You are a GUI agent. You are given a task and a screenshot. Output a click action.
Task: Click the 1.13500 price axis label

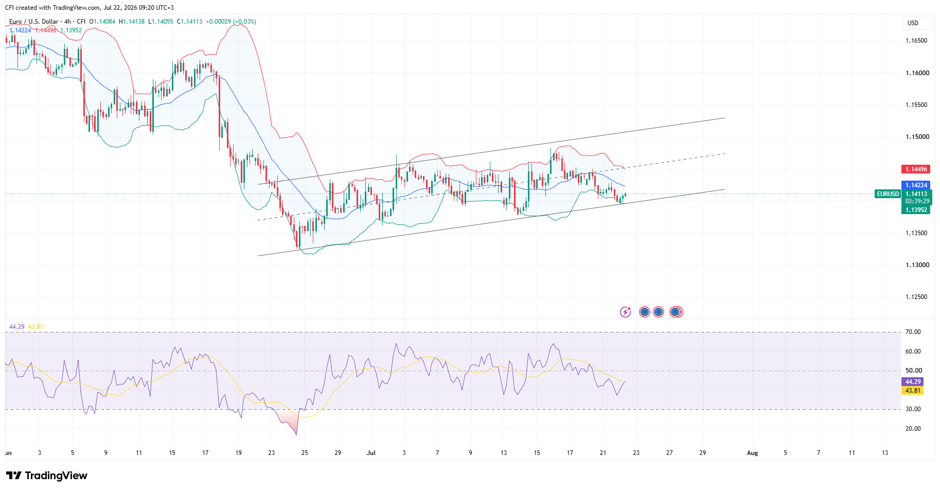pos(917,233)
